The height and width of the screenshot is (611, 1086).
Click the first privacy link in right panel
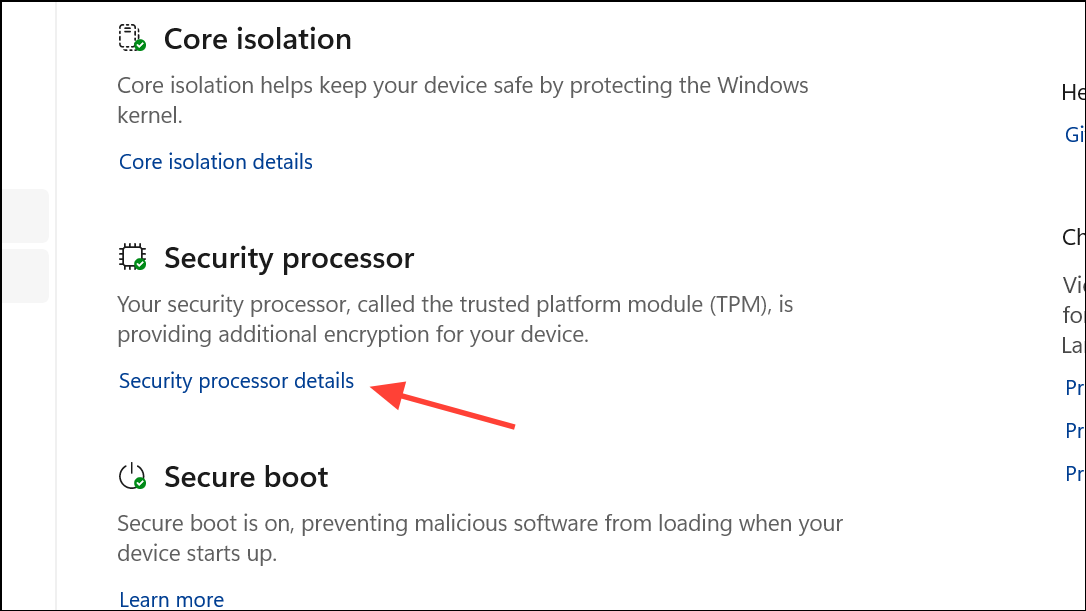[1075, 387]
